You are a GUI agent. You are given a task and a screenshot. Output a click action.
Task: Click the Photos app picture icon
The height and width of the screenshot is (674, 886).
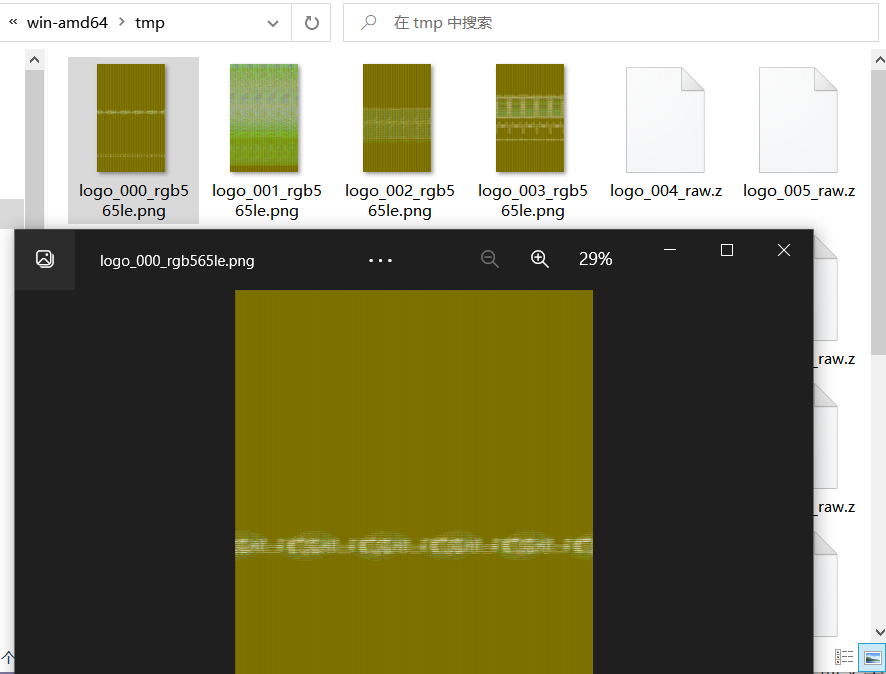click(44, 259)
